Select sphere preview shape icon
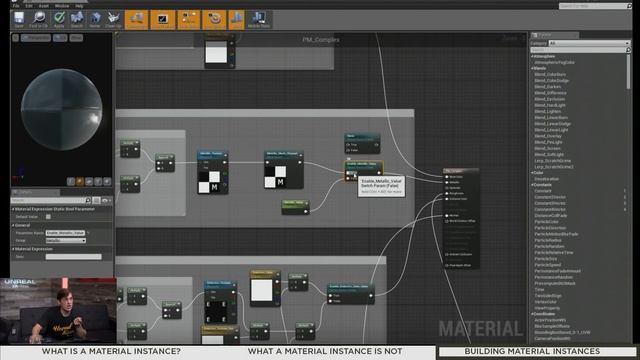Image resolution: width=640 pixels, height=360 pixels. point(80,181)
